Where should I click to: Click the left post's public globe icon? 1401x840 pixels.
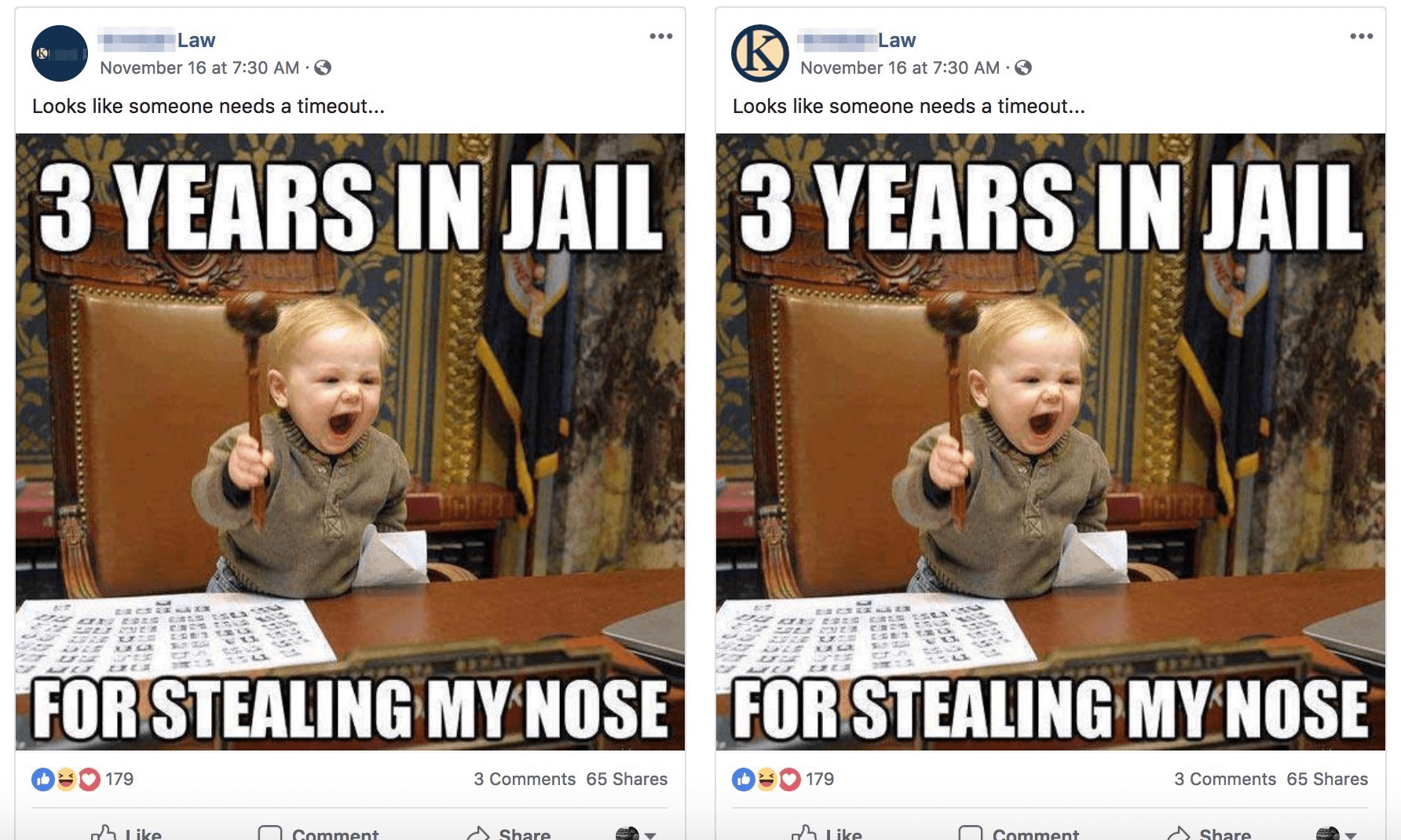[x=323, y=68]
